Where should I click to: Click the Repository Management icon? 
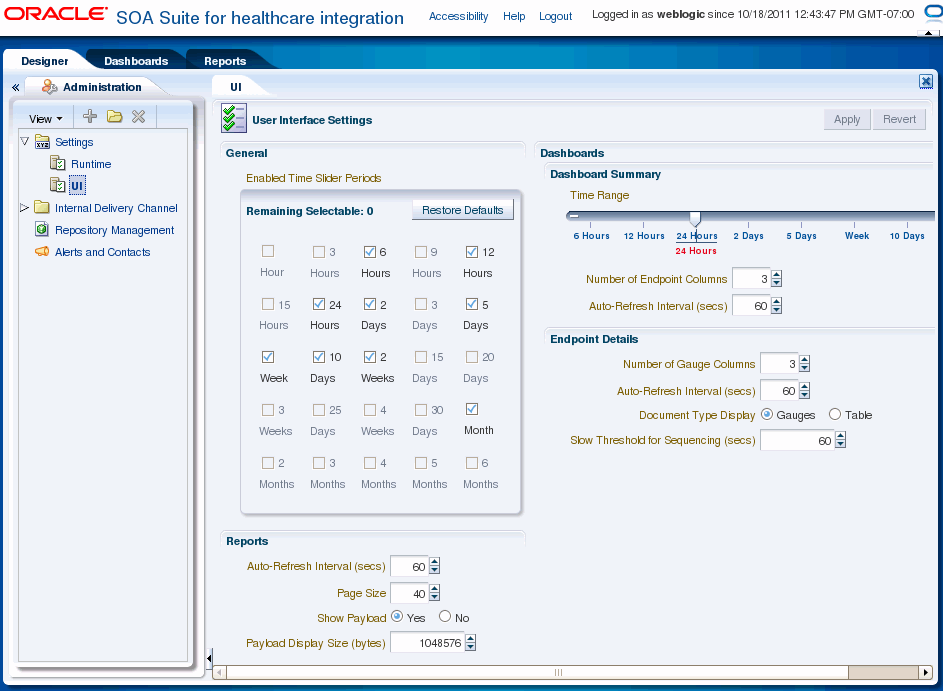point(42,229)
